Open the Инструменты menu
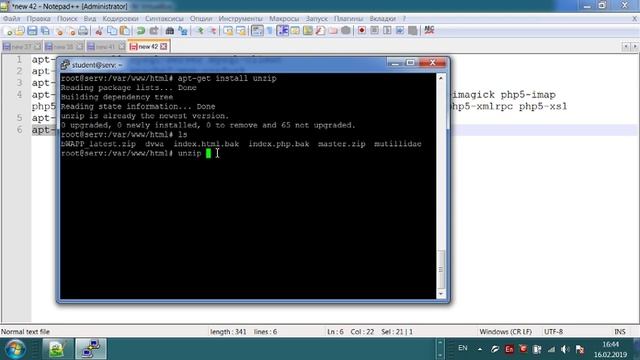 [240, 19]
